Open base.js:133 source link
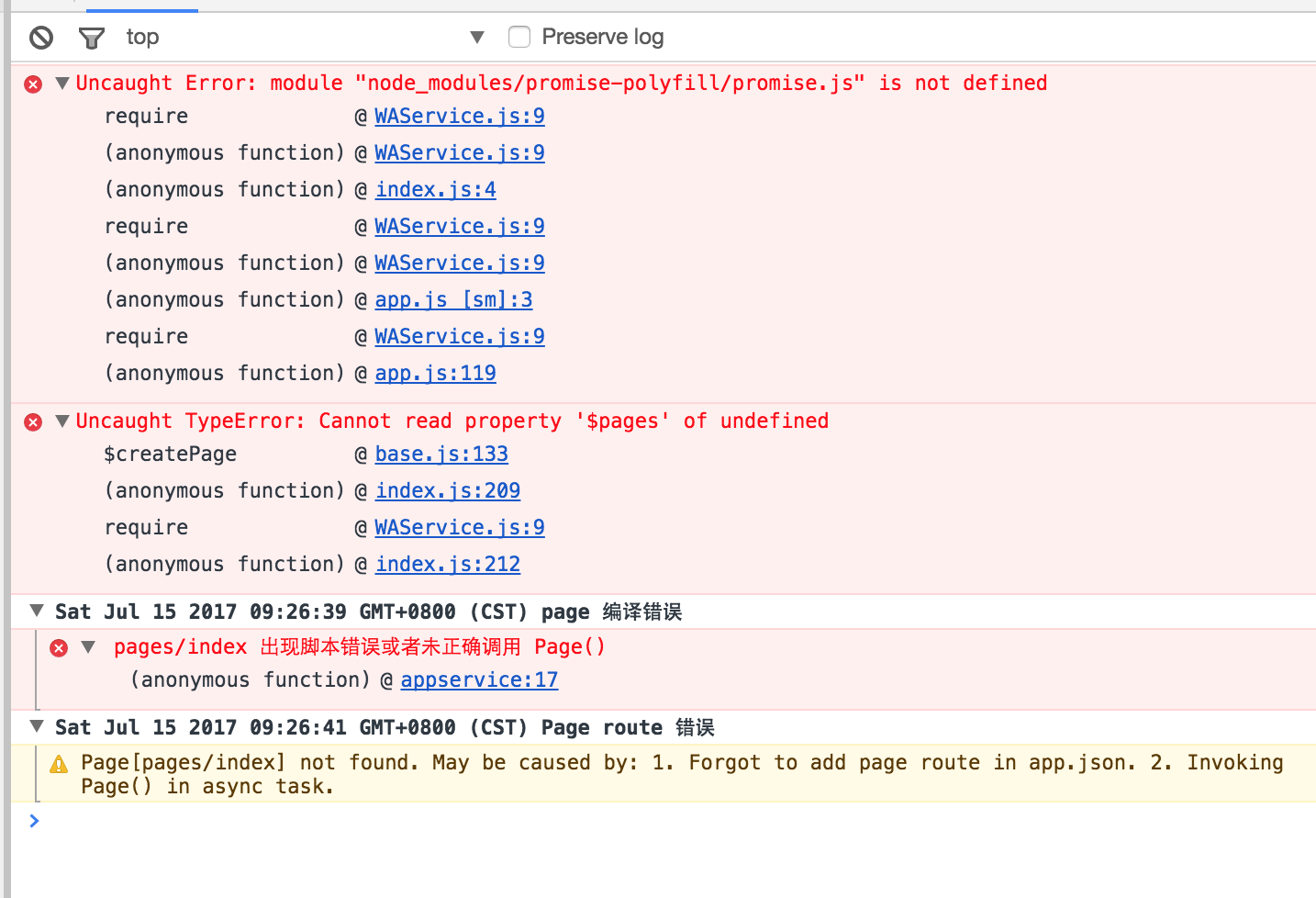Image resolution: width=1316 pixels, height=898 pixels. point(441,454)
